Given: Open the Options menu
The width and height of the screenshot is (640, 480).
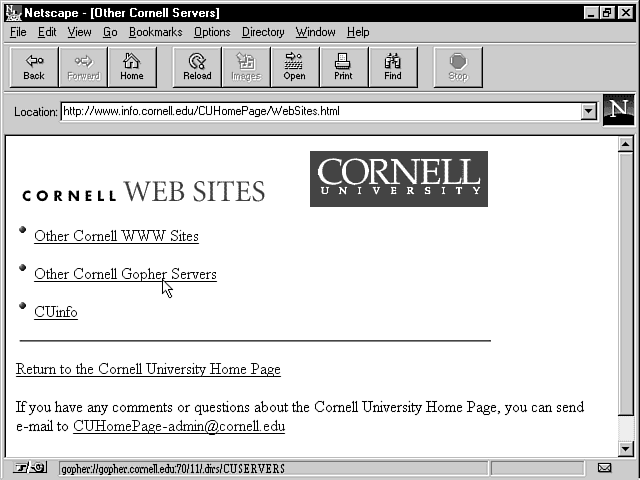Looking at the screenshot, I should point(212,32).
